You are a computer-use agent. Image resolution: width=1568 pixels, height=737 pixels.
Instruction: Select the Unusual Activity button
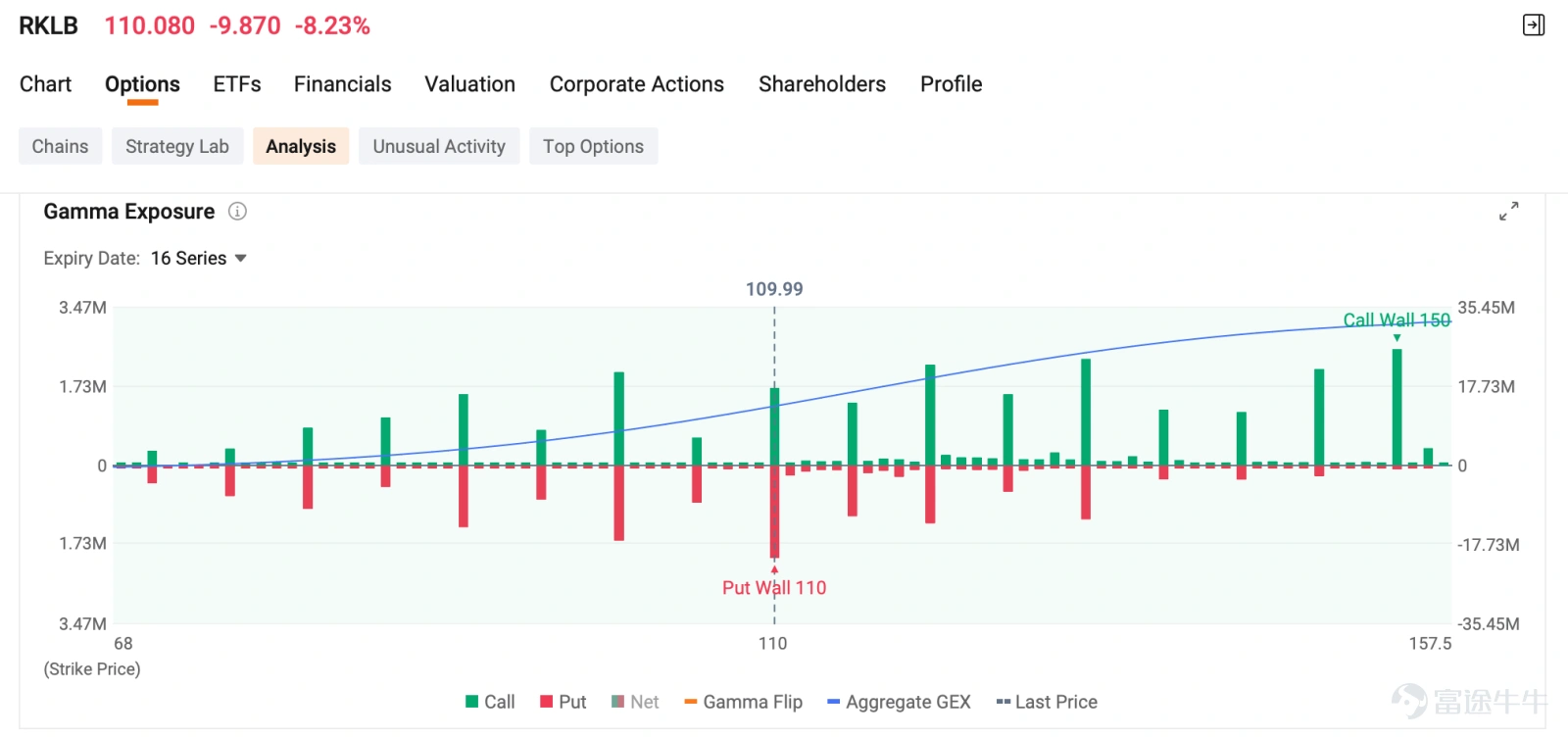439,146
